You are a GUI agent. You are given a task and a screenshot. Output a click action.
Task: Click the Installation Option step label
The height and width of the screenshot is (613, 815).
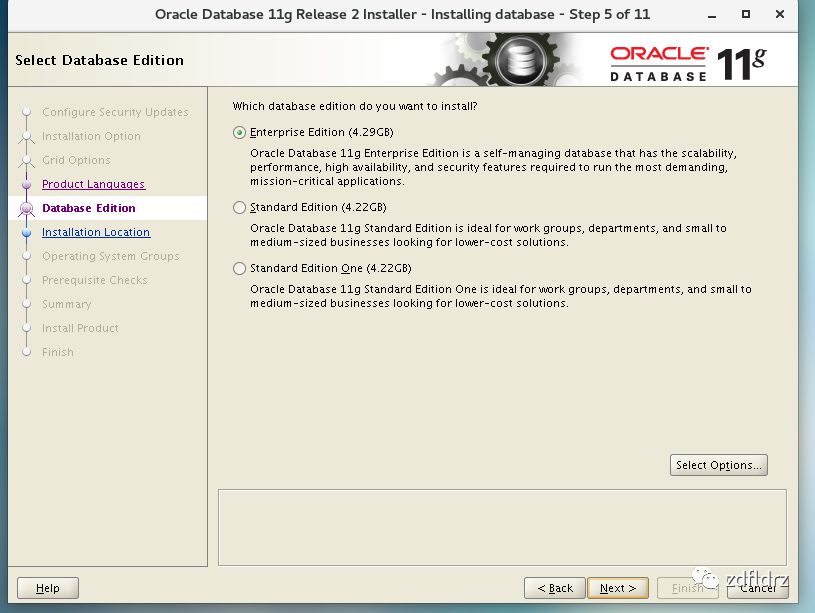[91, 136]
